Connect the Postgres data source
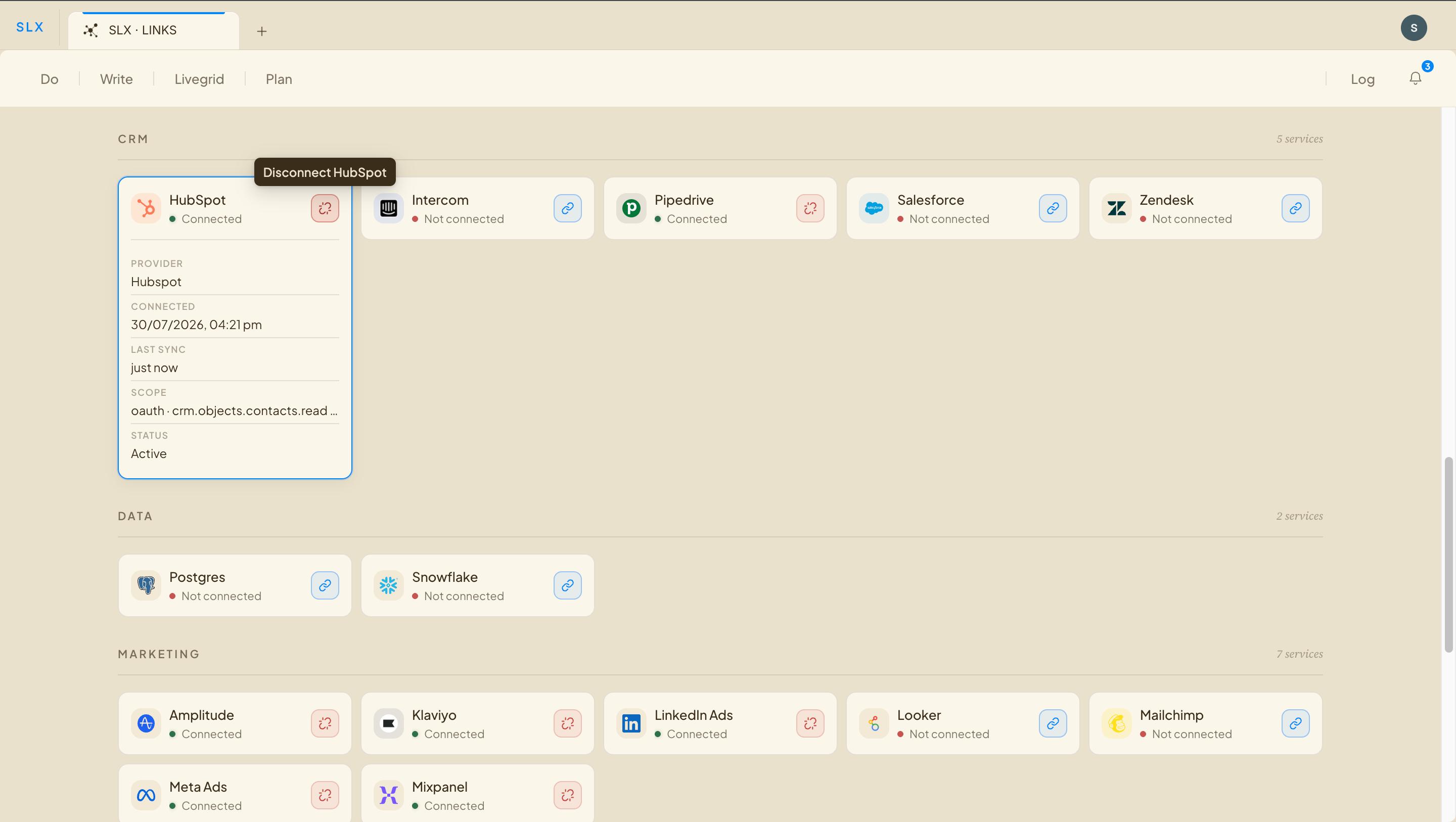1456x822 pixels. tap(325, 585)
